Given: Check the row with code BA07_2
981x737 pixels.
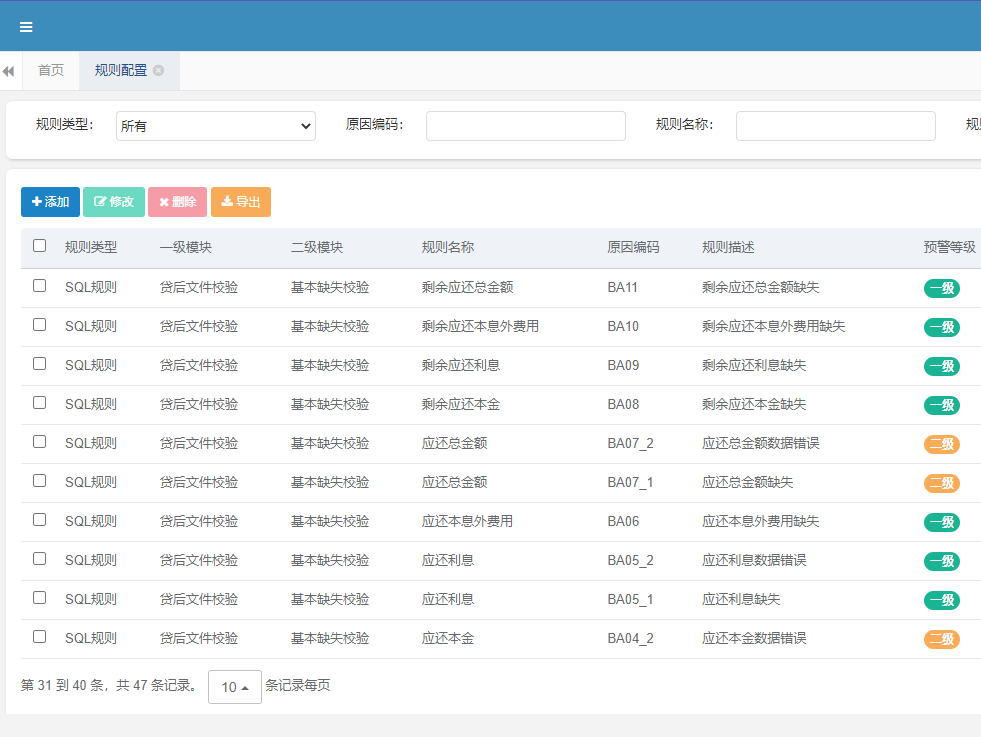Looking at the screenshot, I should (39, 442).
